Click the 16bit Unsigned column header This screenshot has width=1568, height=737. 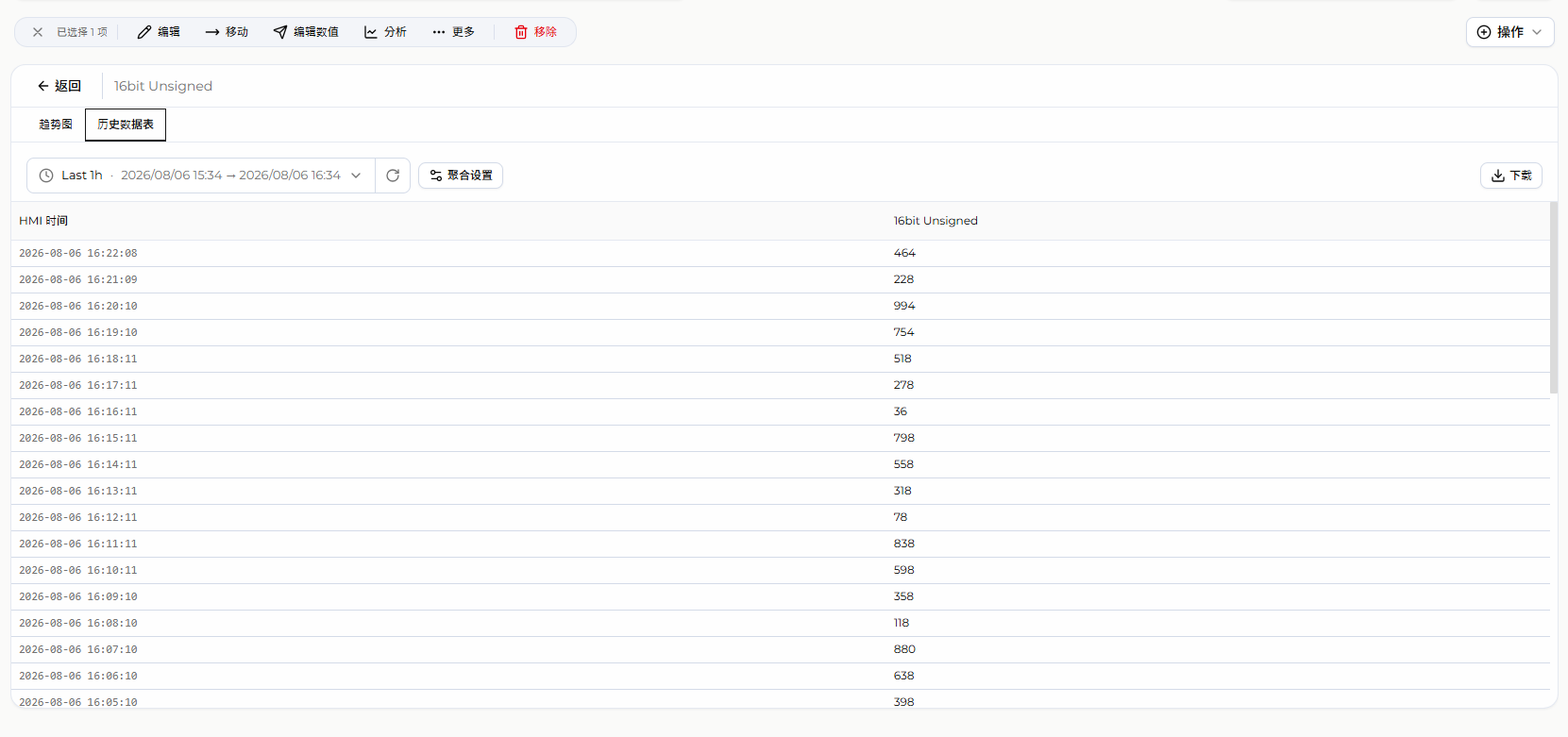tap(936, 221)
